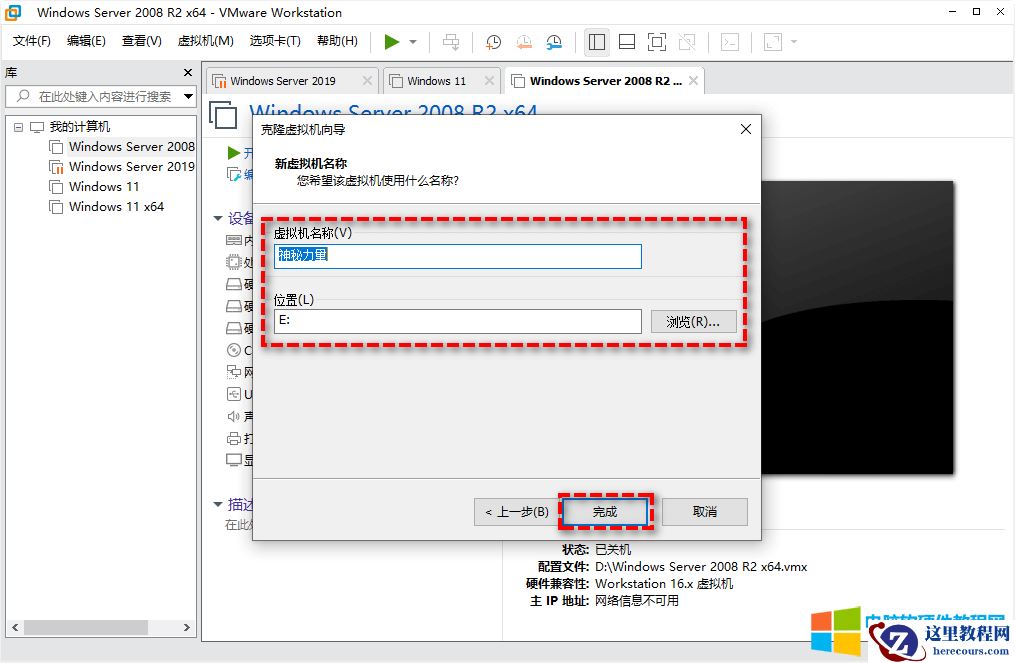The height and width of the screenshot is (663, 1015).
Task: Click the sound card device icon
Action: [x=234, y=416]
